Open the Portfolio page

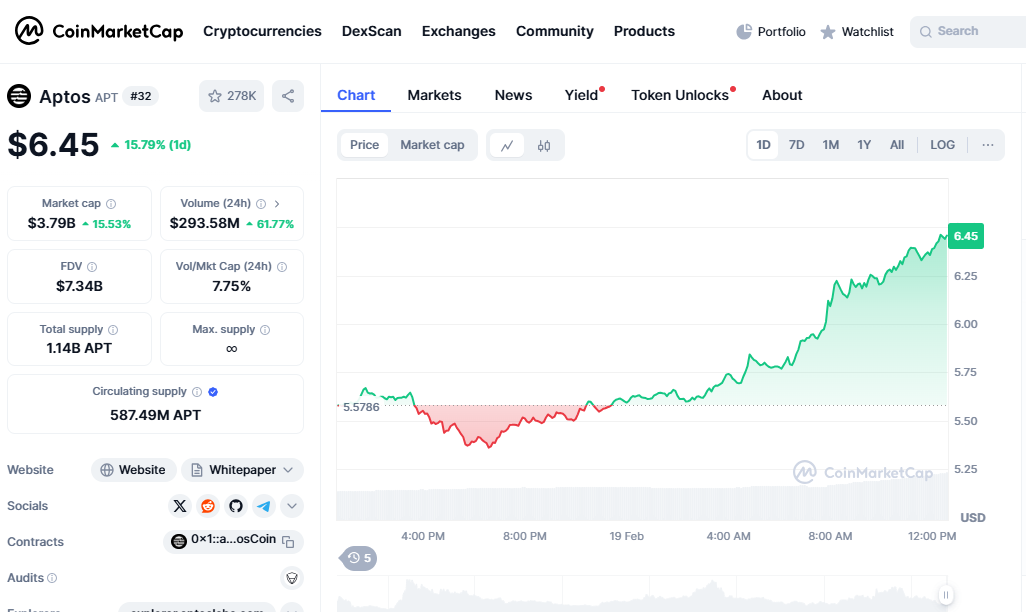(770, 31)
